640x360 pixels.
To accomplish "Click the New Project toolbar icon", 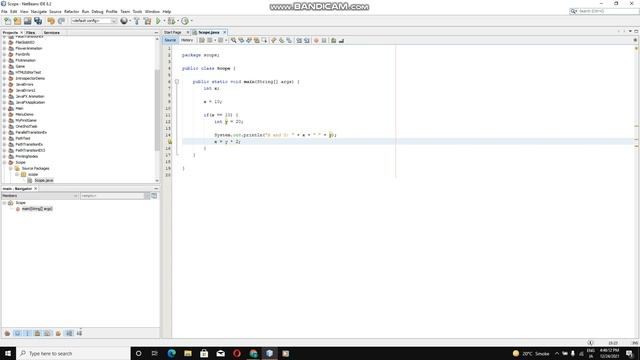I will point(17,21).
